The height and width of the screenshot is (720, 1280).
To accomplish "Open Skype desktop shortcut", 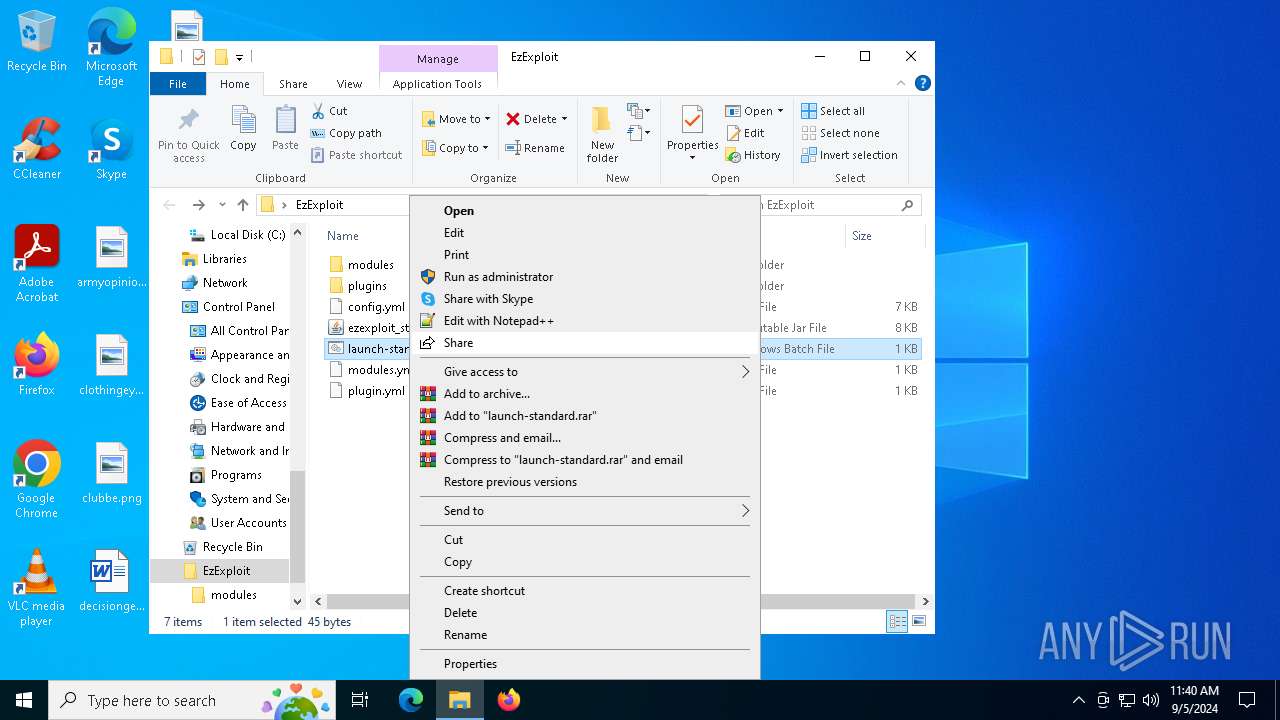I will click(x=111, y=149).
